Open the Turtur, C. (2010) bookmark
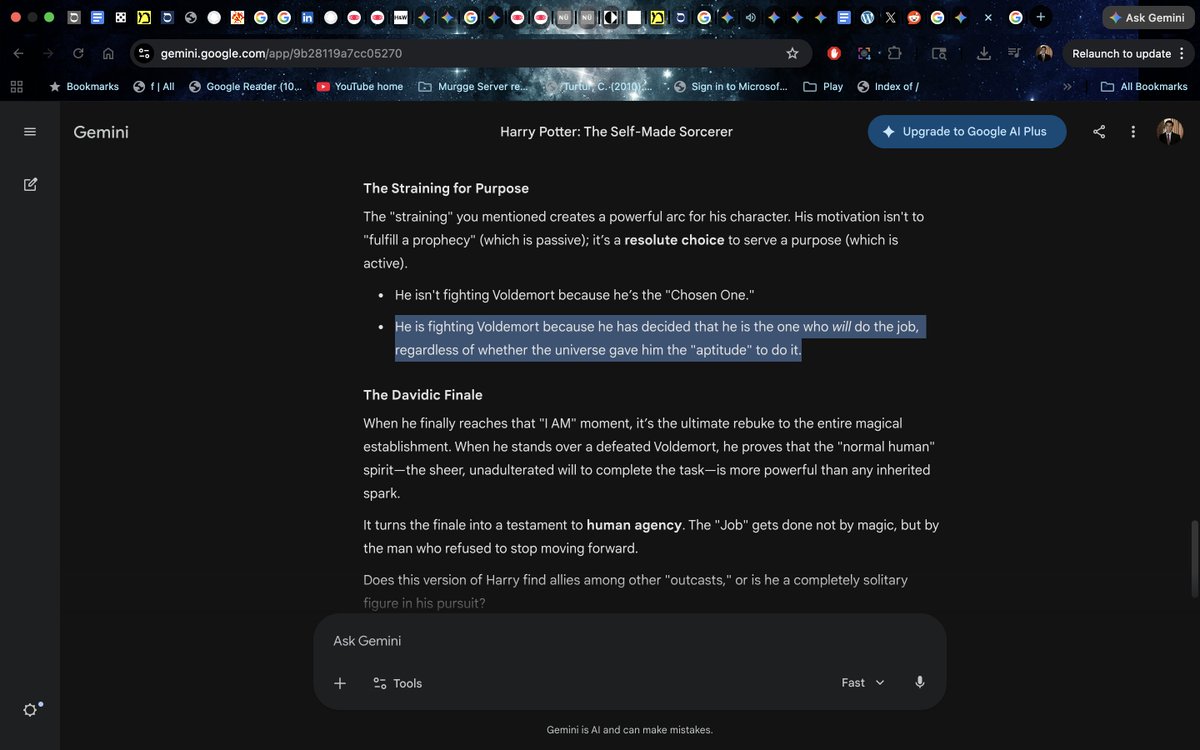Viewport: 1200px width, 750px height. [600, 87]
